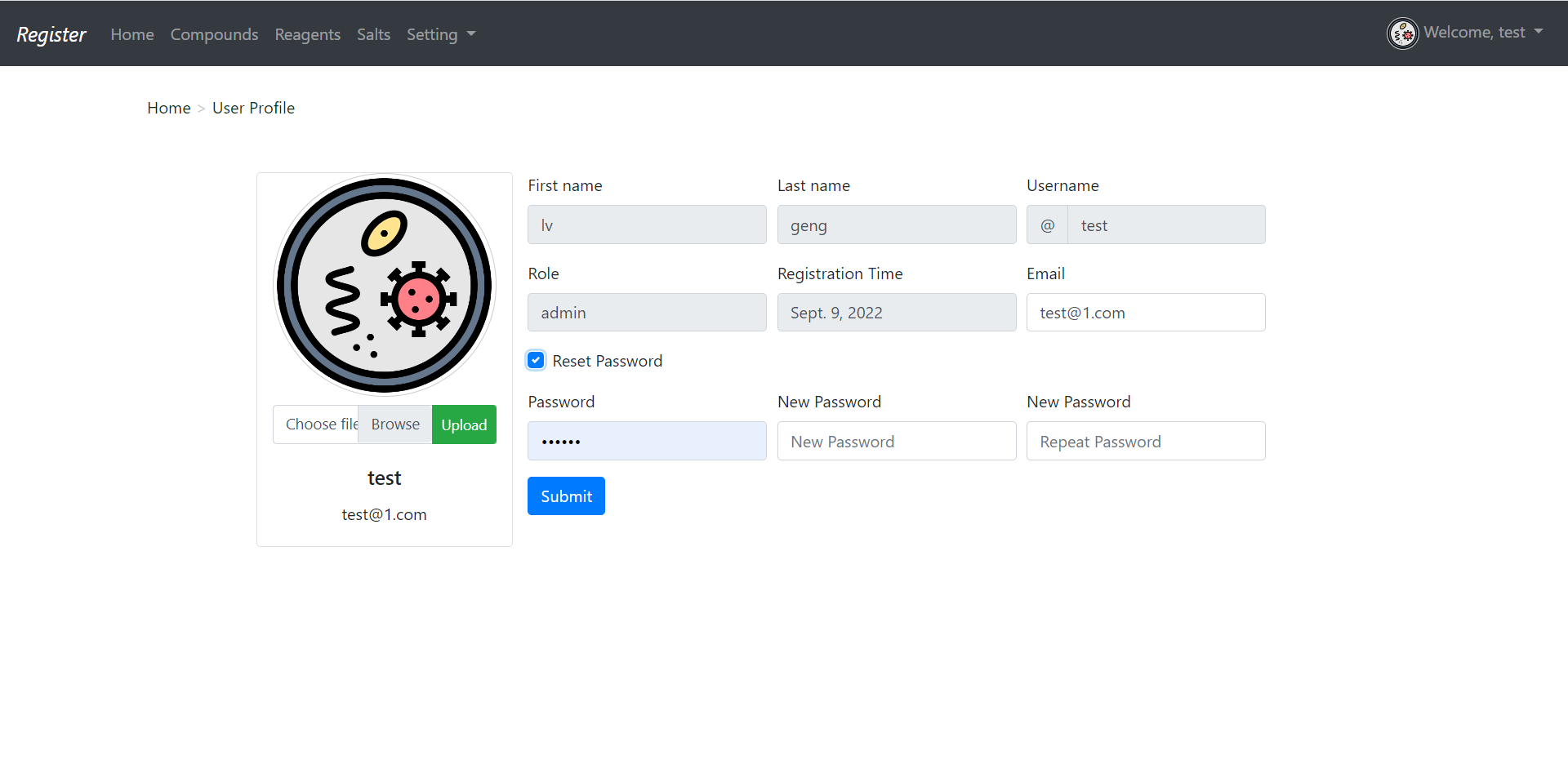The height and width of the screenshot is (769, 1568).
Task: Click the Repeat Password input field
Action: [x=1146, y=441]
